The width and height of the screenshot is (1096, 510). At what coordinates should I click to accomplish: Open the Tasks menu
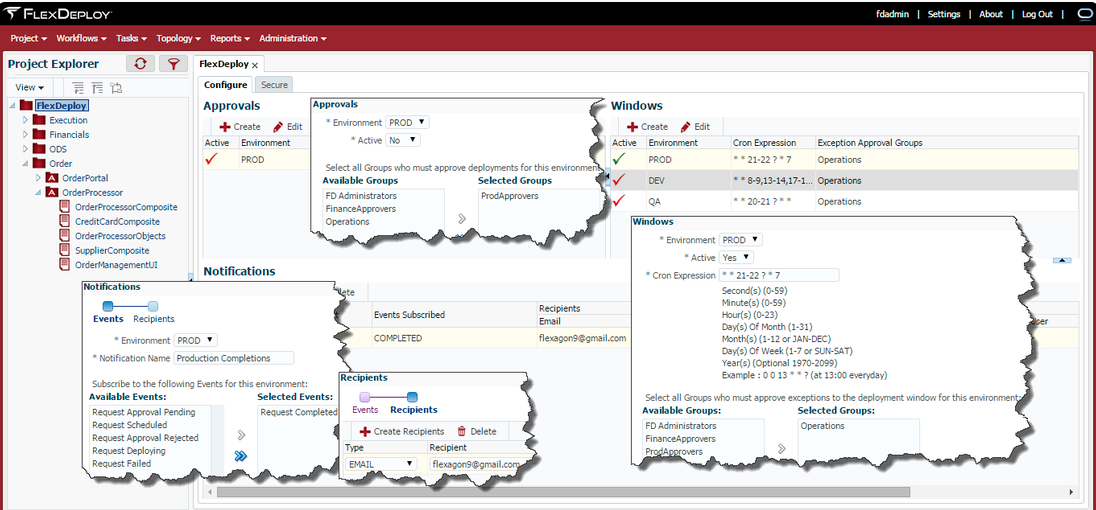pyautogui.click(x=131, y=38)
